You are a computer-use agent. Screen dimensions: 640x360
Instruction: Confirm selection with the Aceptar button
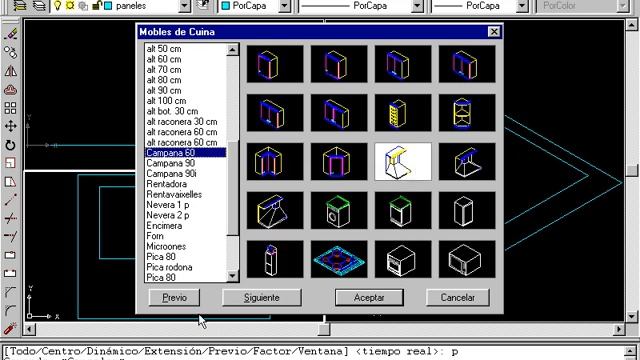coord(369,298)
